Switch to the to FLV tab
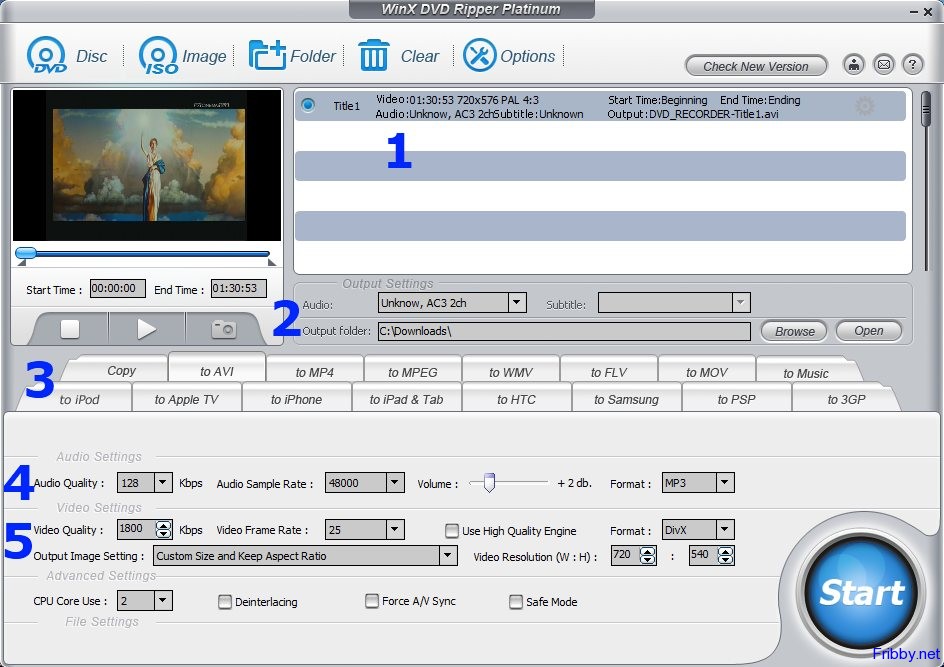 click(x=609, y=372)
